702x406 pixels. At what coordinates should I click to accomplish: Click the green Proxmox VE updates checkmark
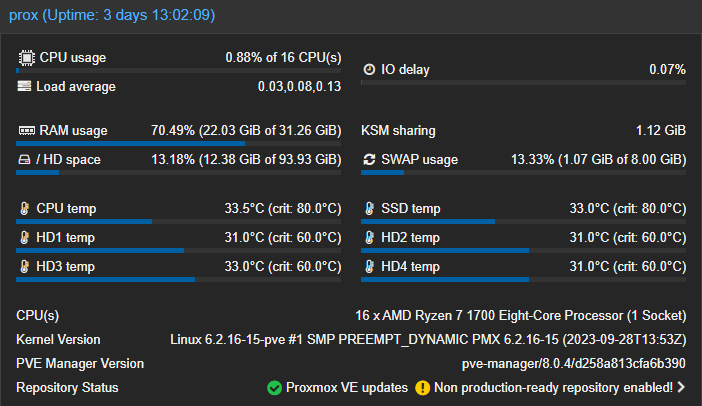click(x=274, y=388)
